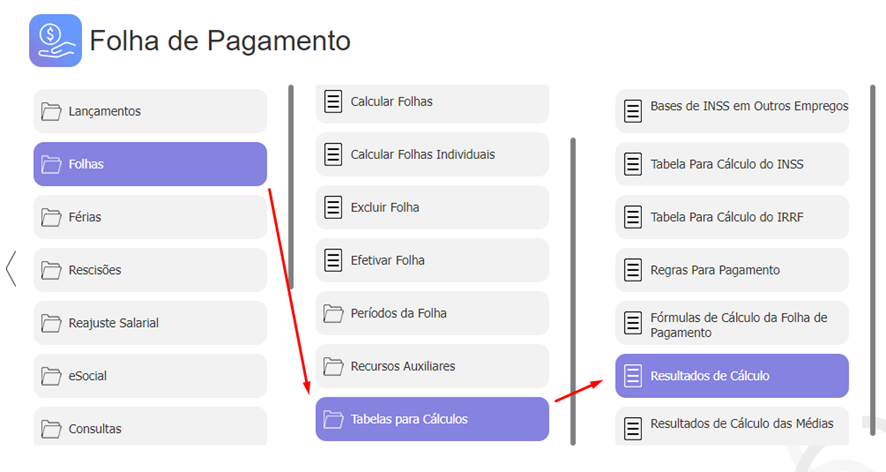The height and width of the screenshot is (472, 886).
Task: Click the folder icon beside Férias
Action: click(51, 217)
